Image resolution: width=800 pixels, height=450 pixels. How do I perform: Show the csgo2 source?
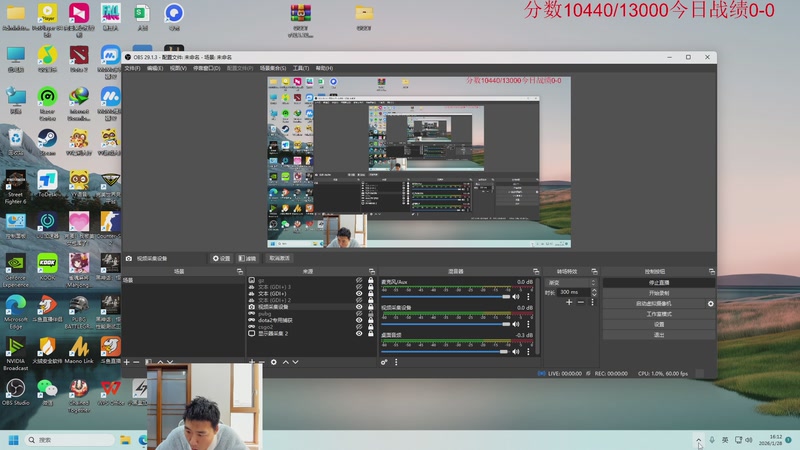tap(359, 327)
